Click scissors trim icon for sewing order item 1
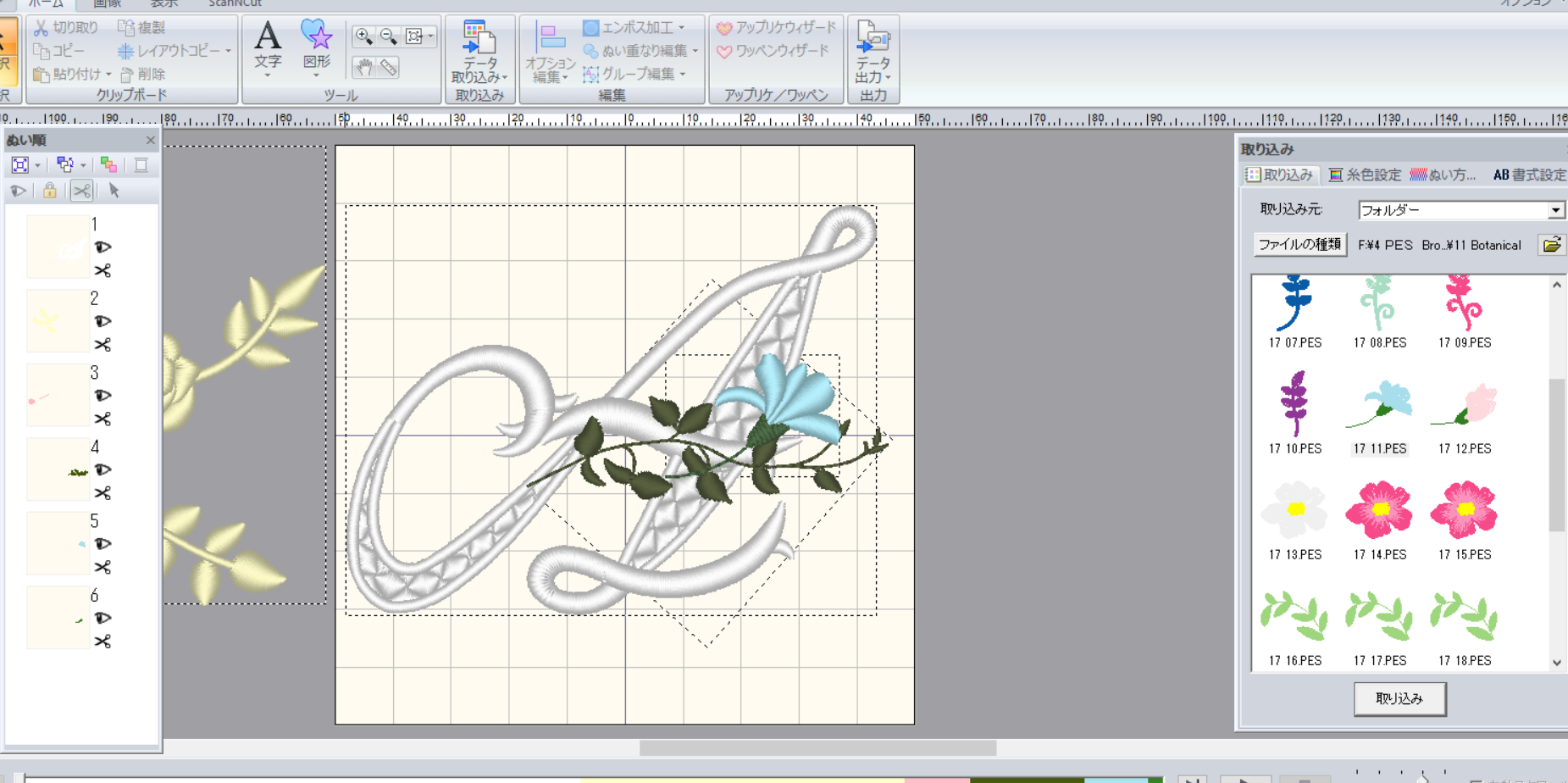1568x783 pixels. pos(103,270)
